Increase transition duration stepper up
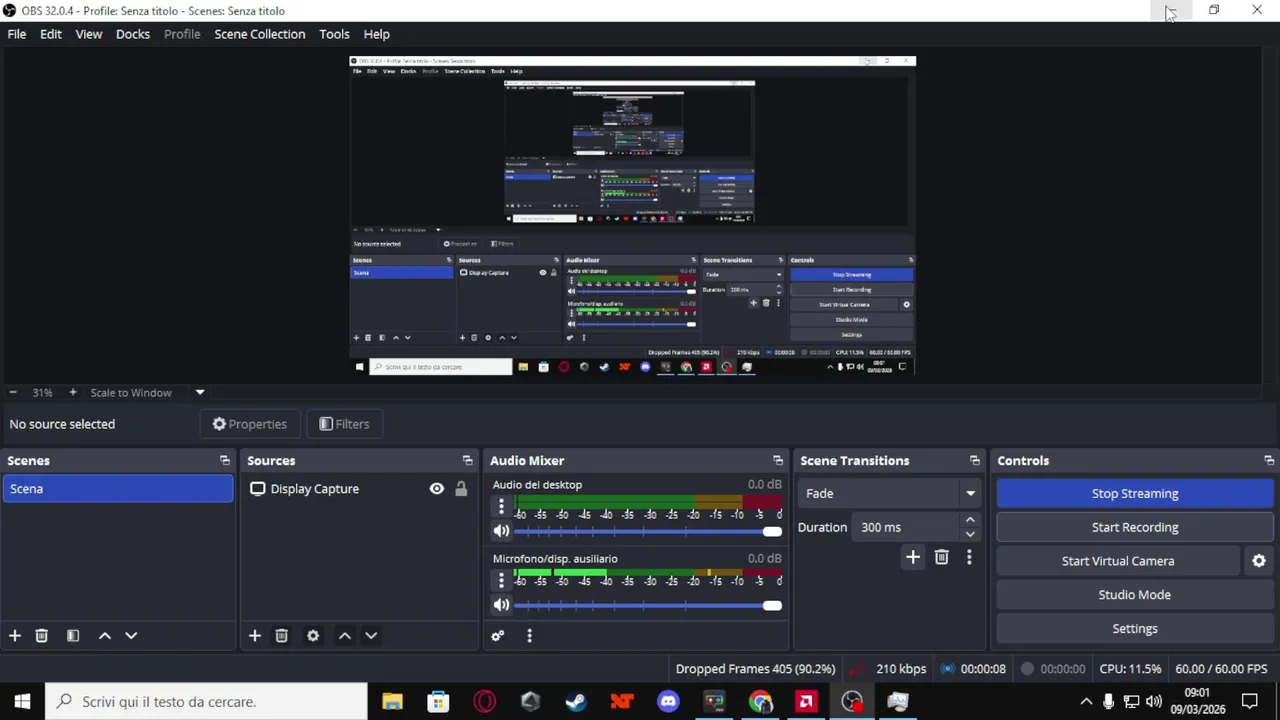1280x720 pixels. click(969, 520)
